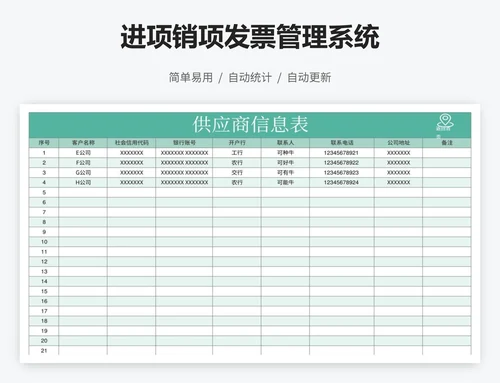
Task: Select phone number 12345678921
Action: (341, 153)
